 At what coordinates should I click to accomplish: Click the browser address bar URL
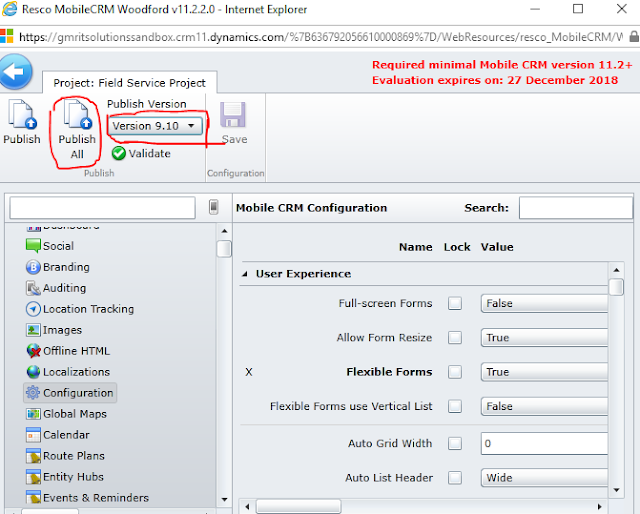pos(320,37)
